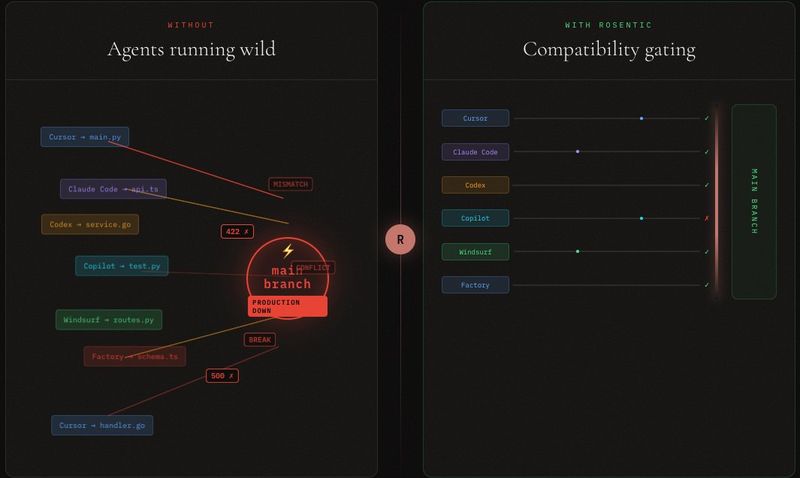Viewport: 800px width, 478px height.
Task: Click the green checkmark on the Cursor row
Action: [x=707, y=118]
